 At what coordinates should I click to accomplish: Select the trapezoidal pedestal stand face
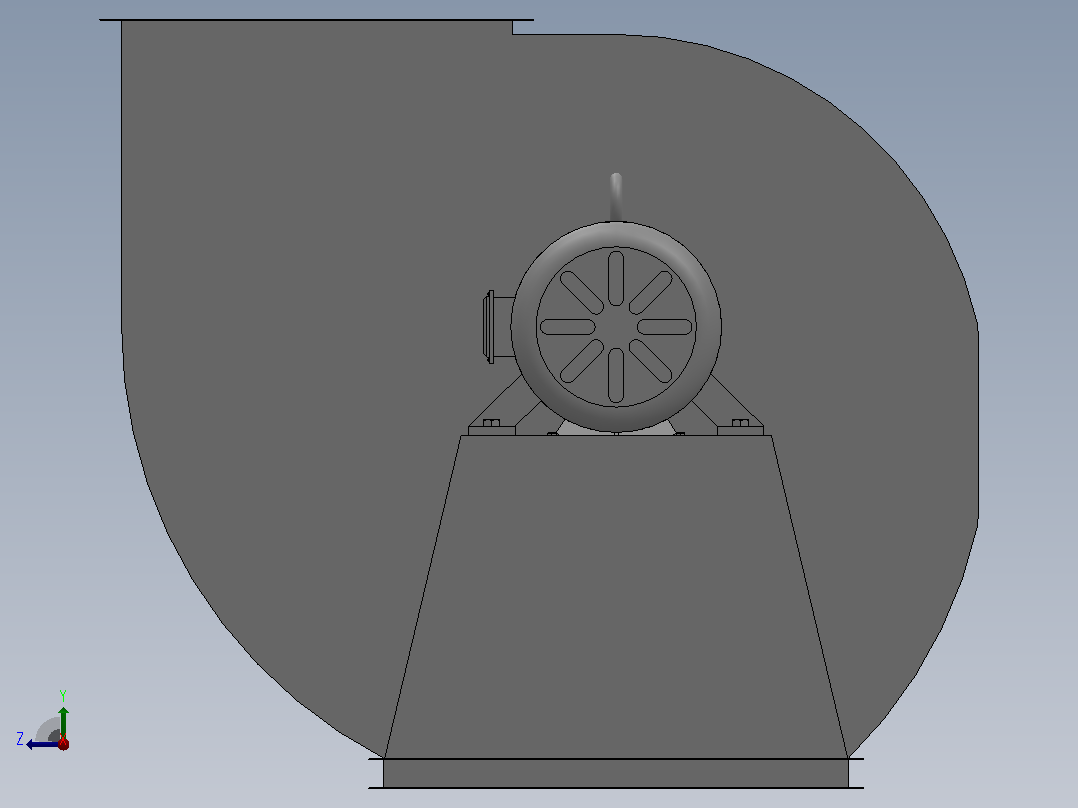(x=616, y=597)
